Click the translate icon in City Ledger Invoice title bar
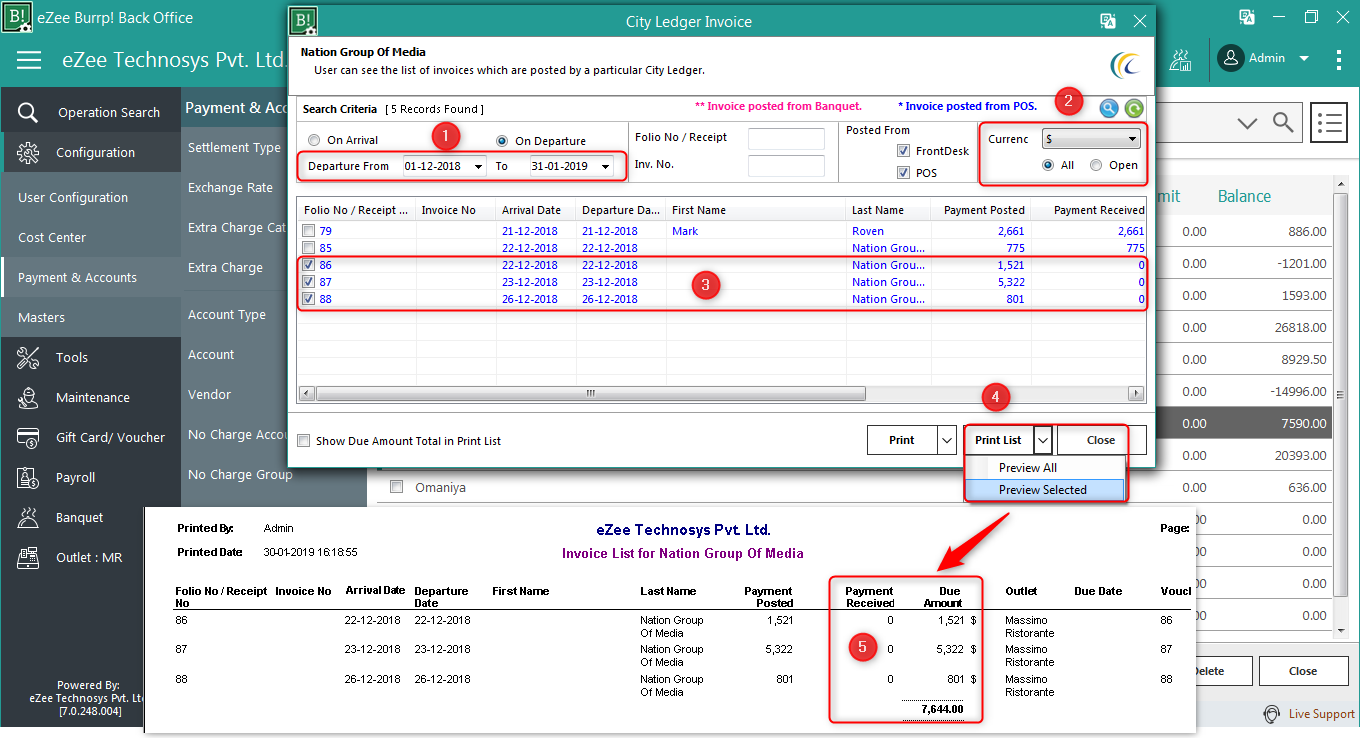The height and width of the screenshot is (738, 1360). click(1108, 21)
